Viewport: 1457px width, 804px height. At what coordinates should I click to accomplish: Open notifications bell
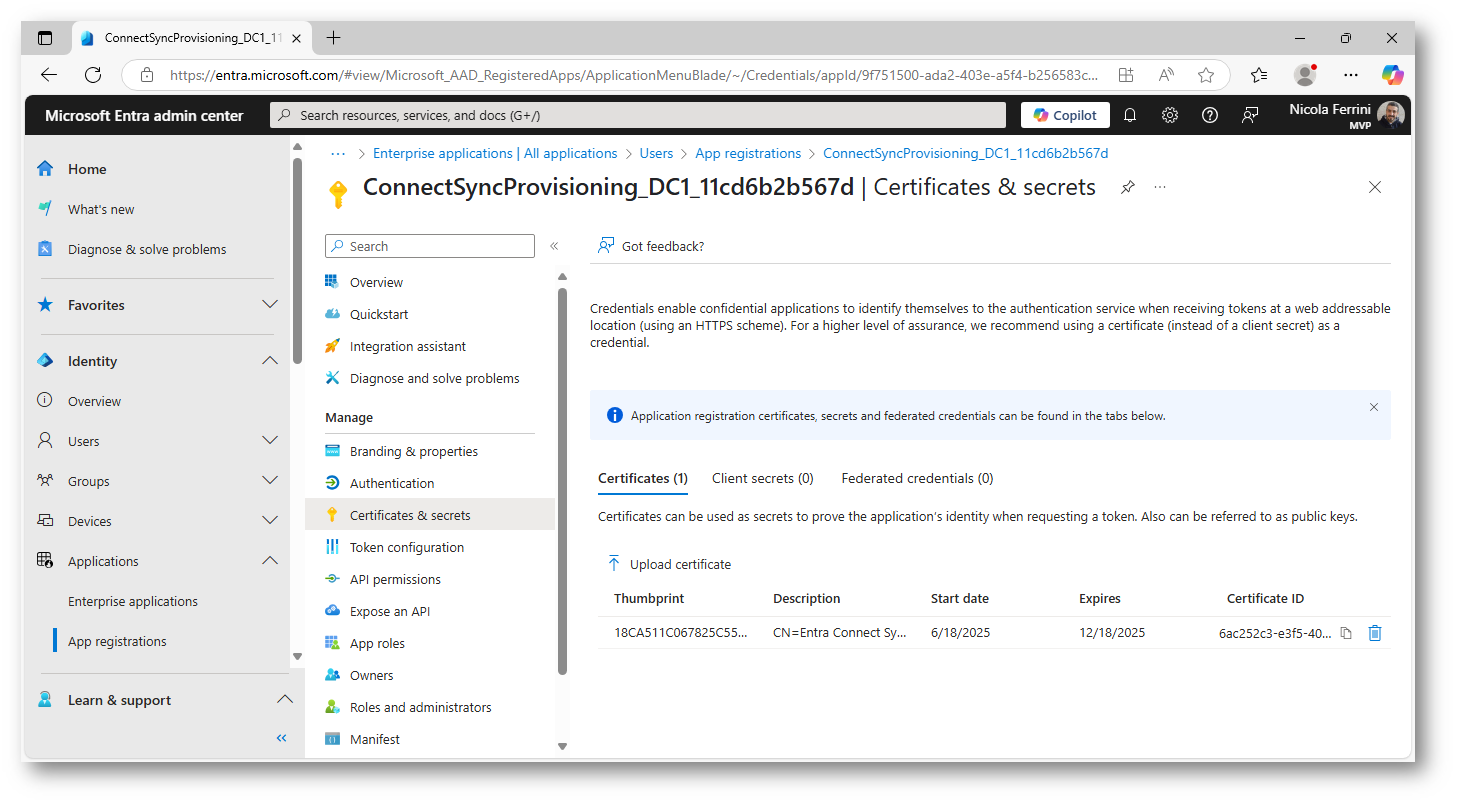(x=1130, y=115)
